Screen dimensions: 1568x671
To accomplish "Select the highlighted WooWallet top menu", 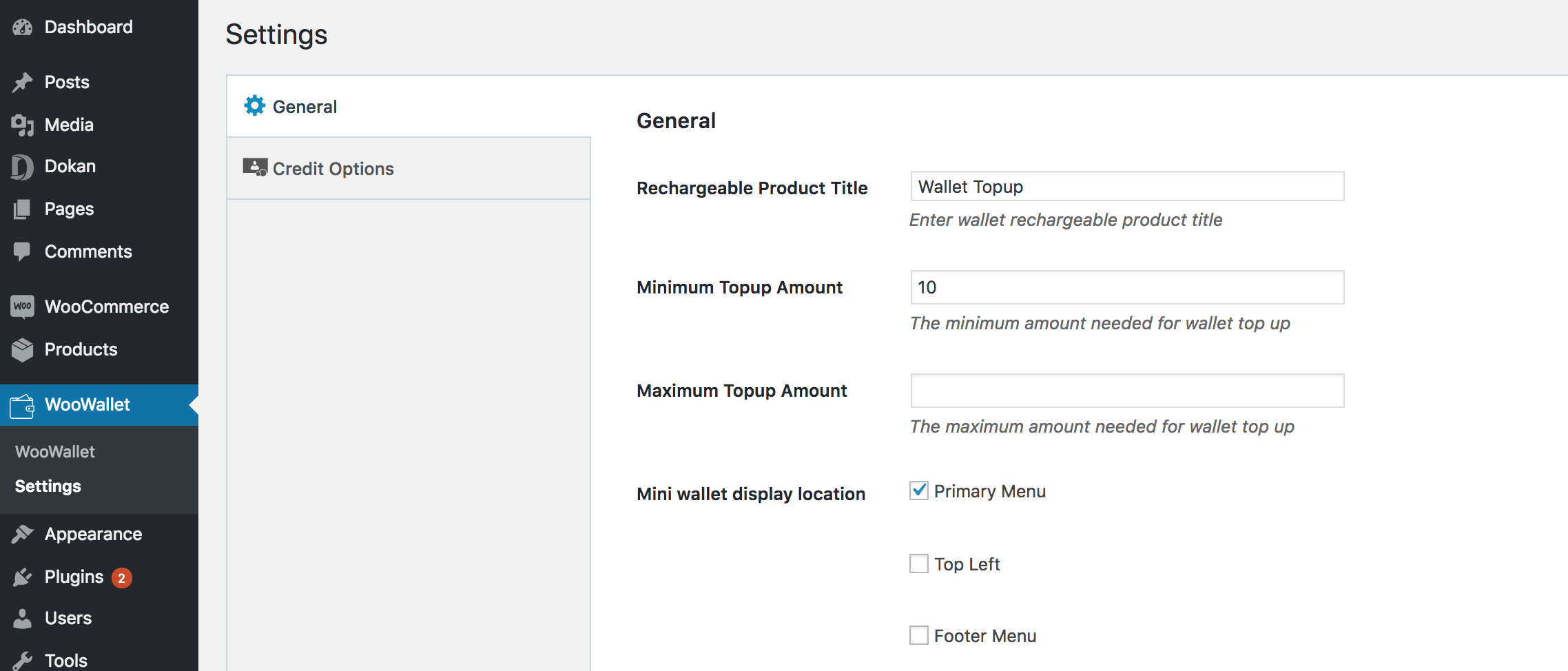I will pos(99,404).
